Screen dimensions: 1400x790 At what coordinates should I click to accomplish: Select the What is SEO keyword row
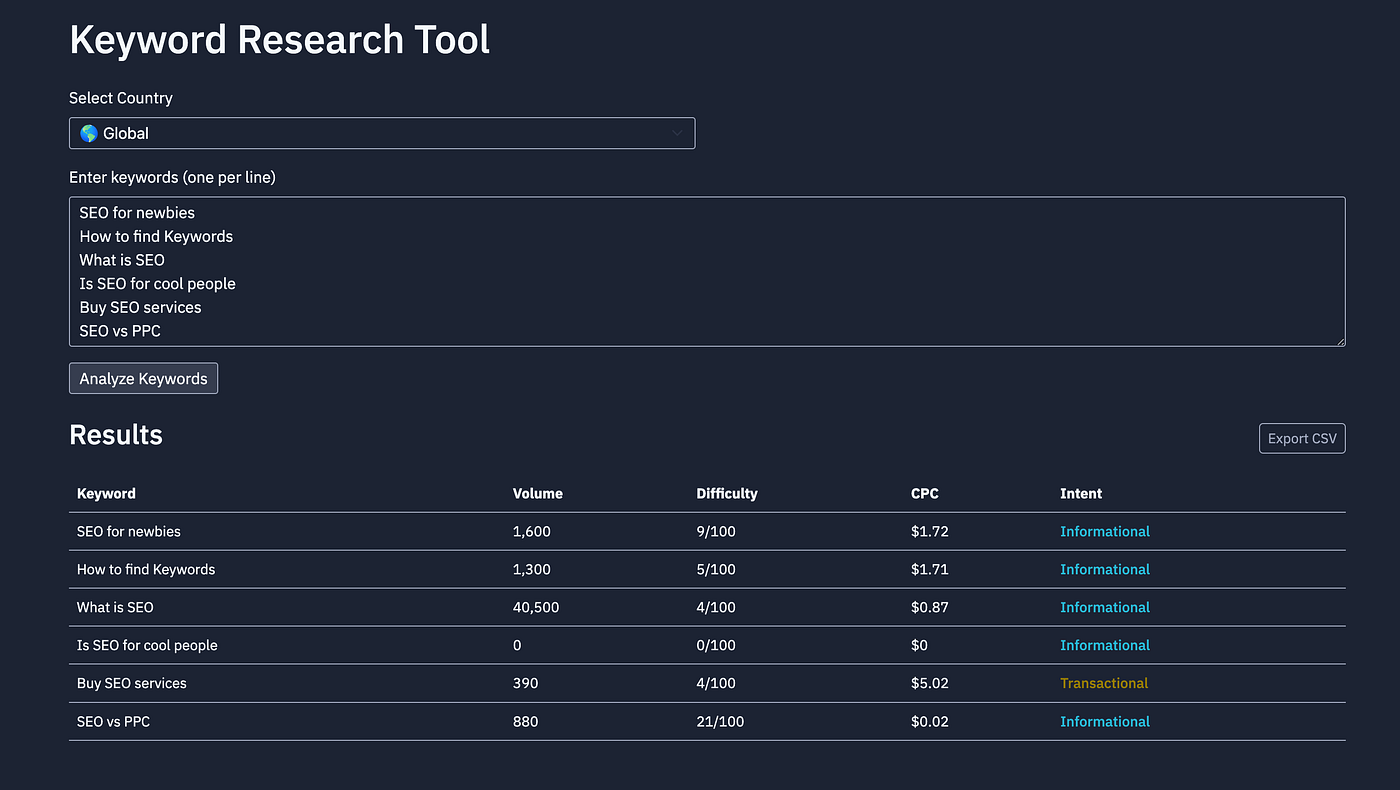[115, 607]
